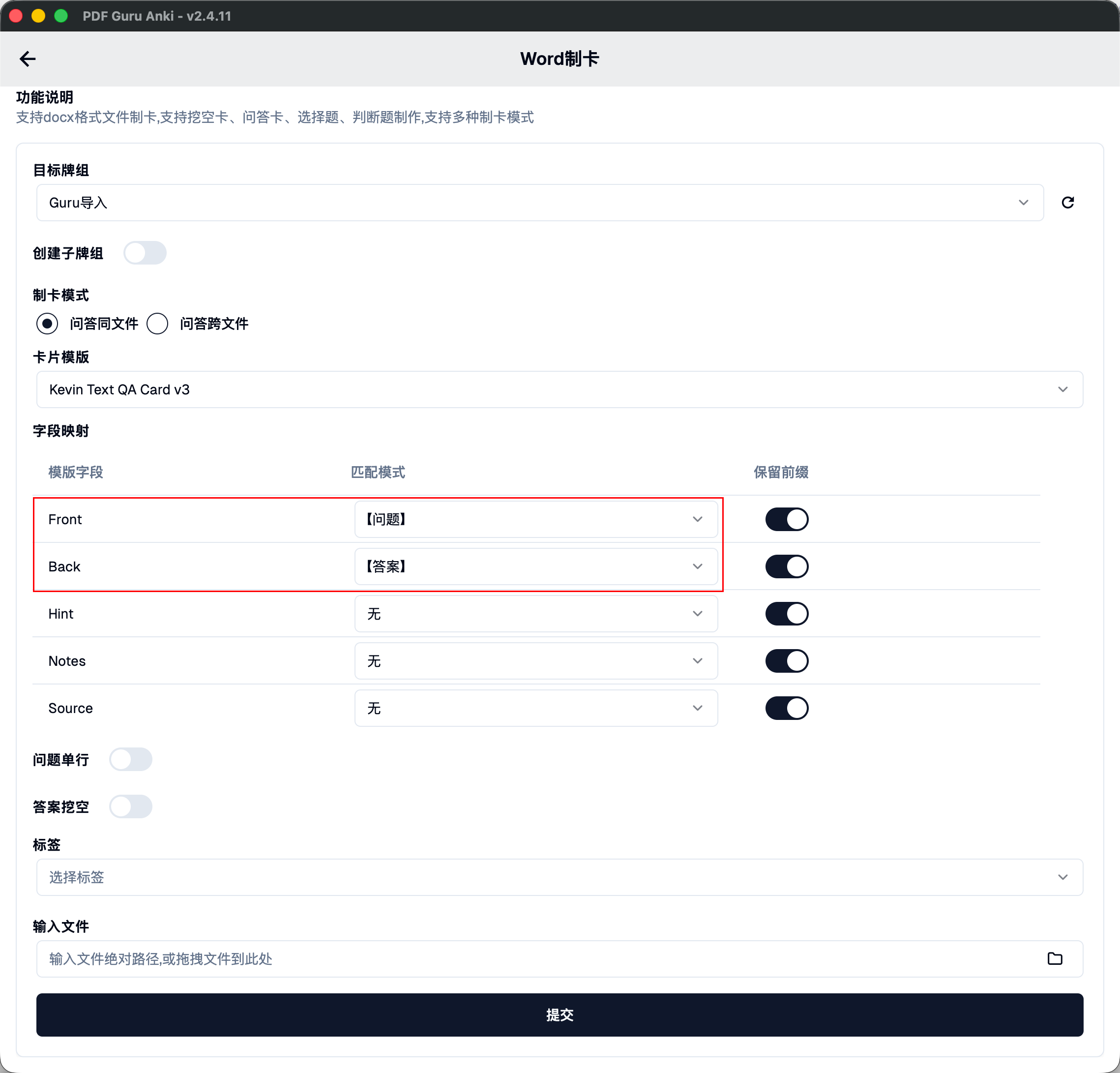Click the 提交 submit button
This screenshot has height=1073, width=1120.
point(559,1014)
